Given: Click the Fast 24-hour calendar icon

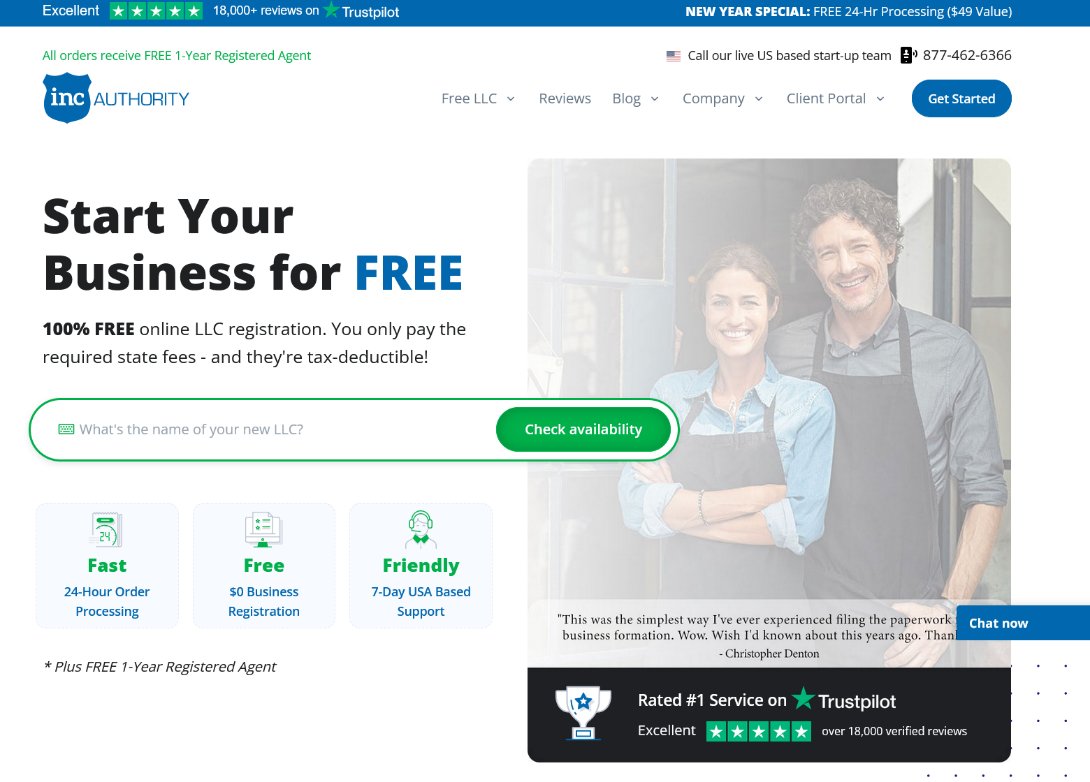Looking at the screenshot, I should 106,530.
